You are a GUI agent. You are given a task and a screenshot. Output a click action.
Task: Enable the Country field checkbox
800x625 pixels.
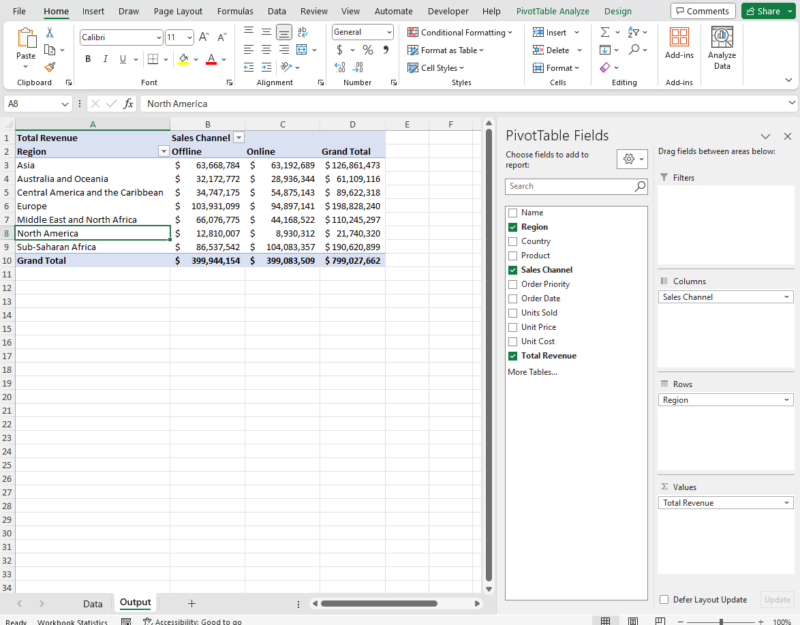[x=514, y=241]
